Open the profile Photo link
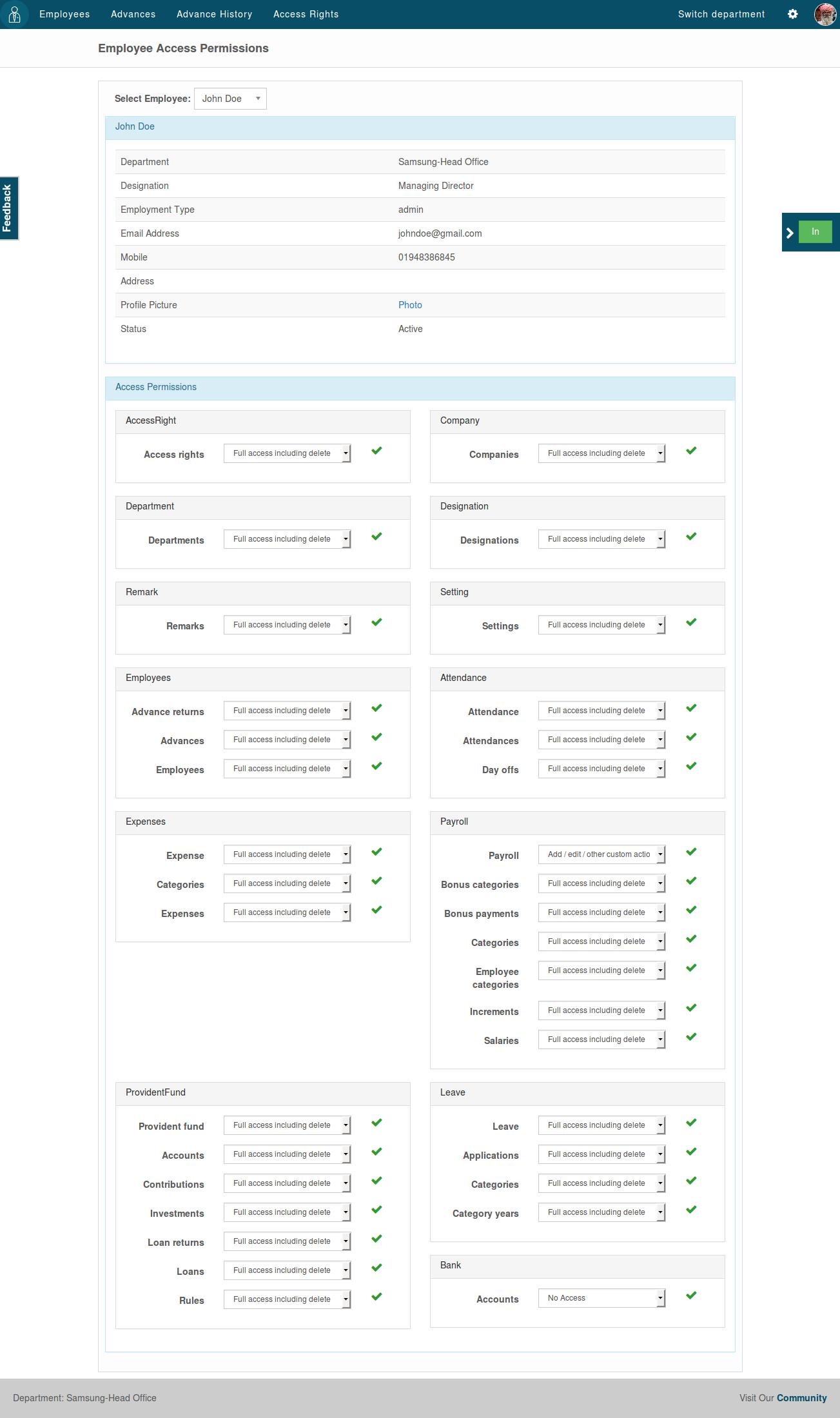 pos(410,305)
